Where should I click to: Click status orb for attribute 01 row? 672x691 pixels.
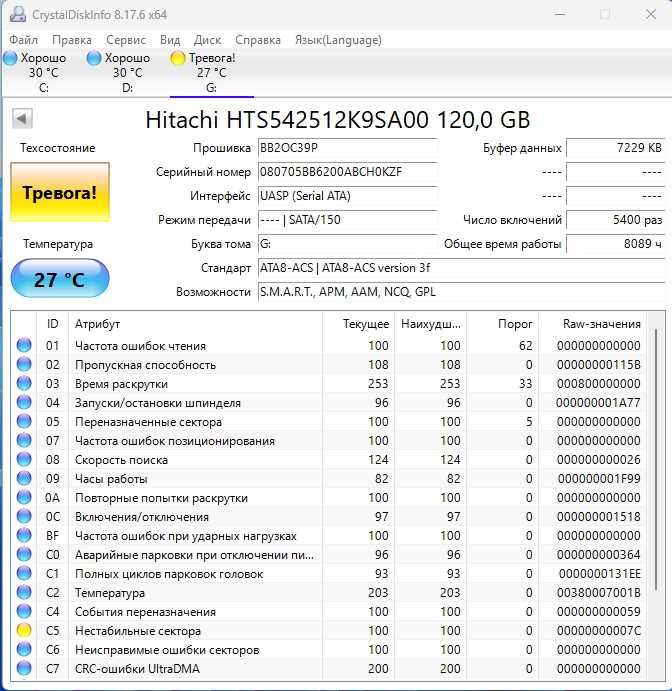click(x=24, y=345)
